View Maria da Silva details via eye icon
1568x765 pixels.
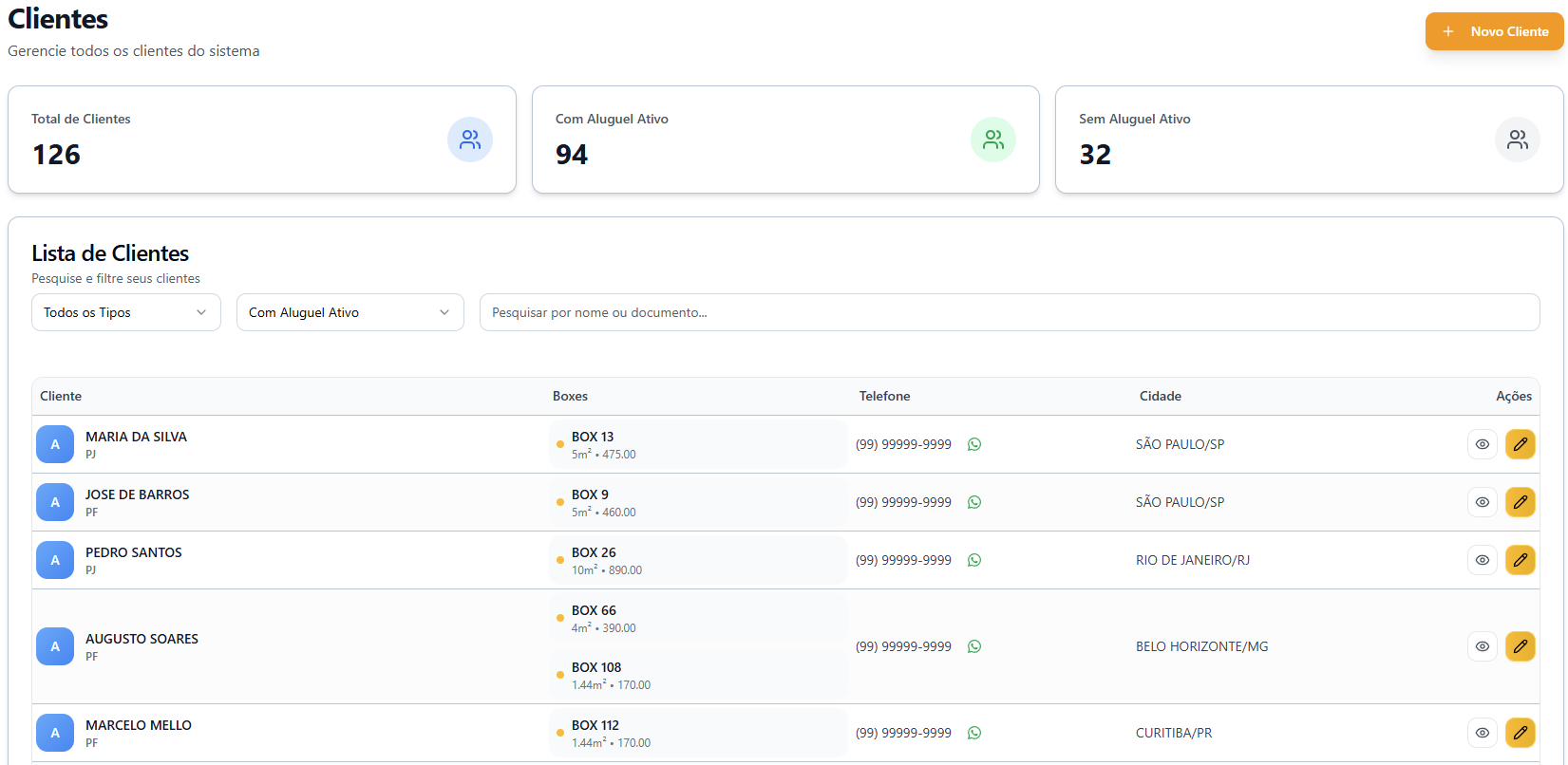(1482, 444)
